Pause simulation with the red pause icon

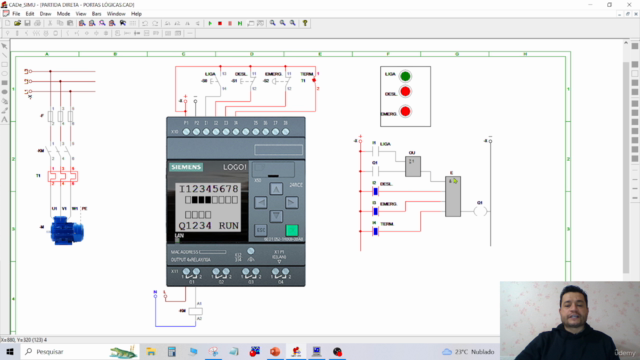(230, 23)
